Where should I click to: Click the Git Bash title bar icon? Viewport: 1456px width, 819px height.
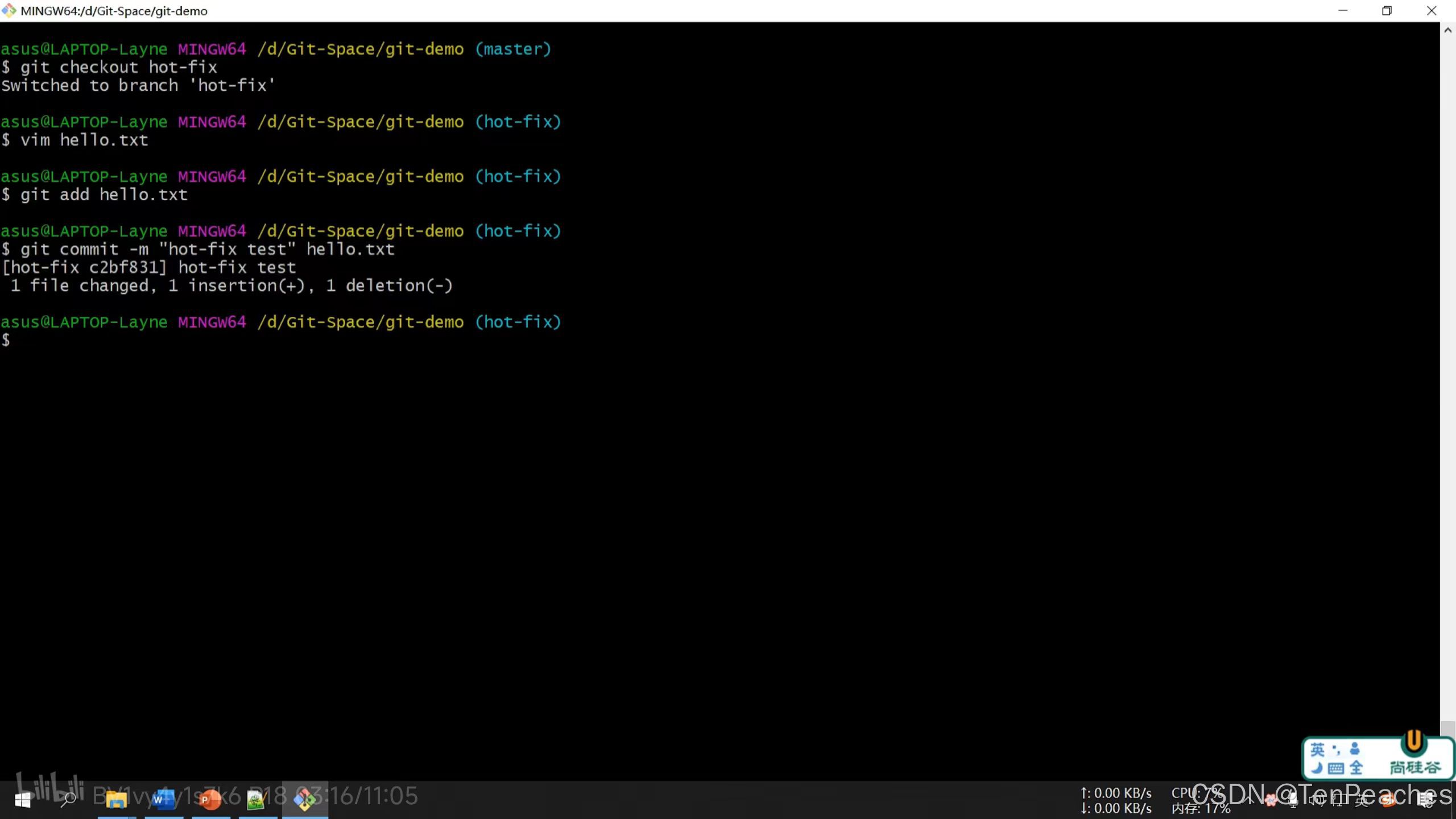point(9,11)
